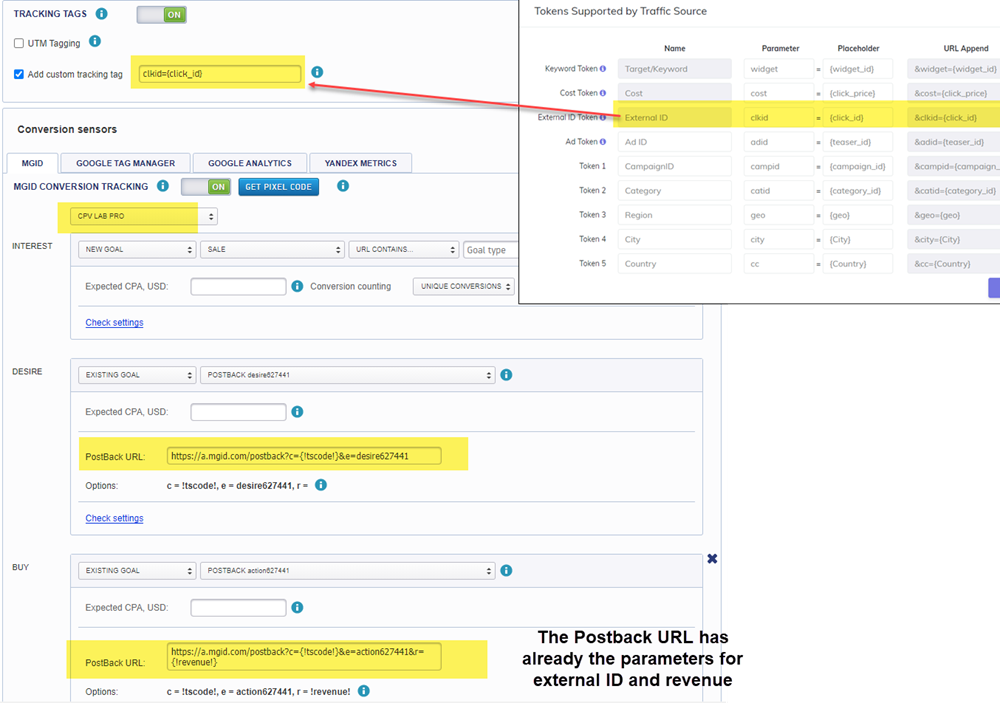Open the MGID CONVERSION TRACKING info icon

tap(162, 186)
